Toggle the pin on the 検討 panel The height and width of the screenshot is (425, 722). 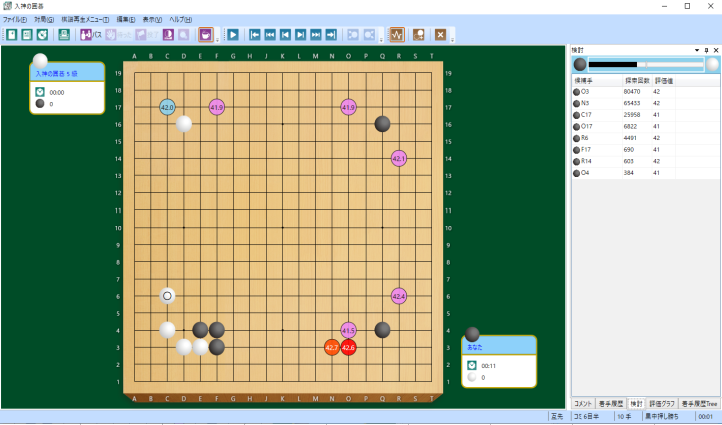[706, 49]
